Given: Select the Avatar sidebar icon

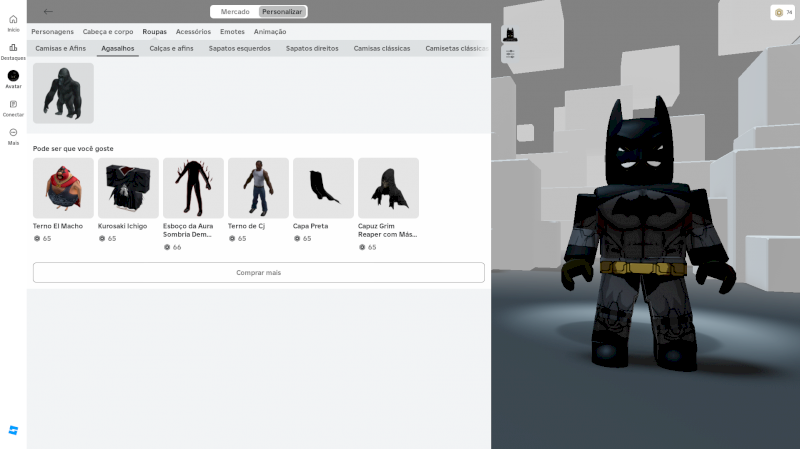Looking at the screenshot, I should pyautogui.click(x=13, y=76).
